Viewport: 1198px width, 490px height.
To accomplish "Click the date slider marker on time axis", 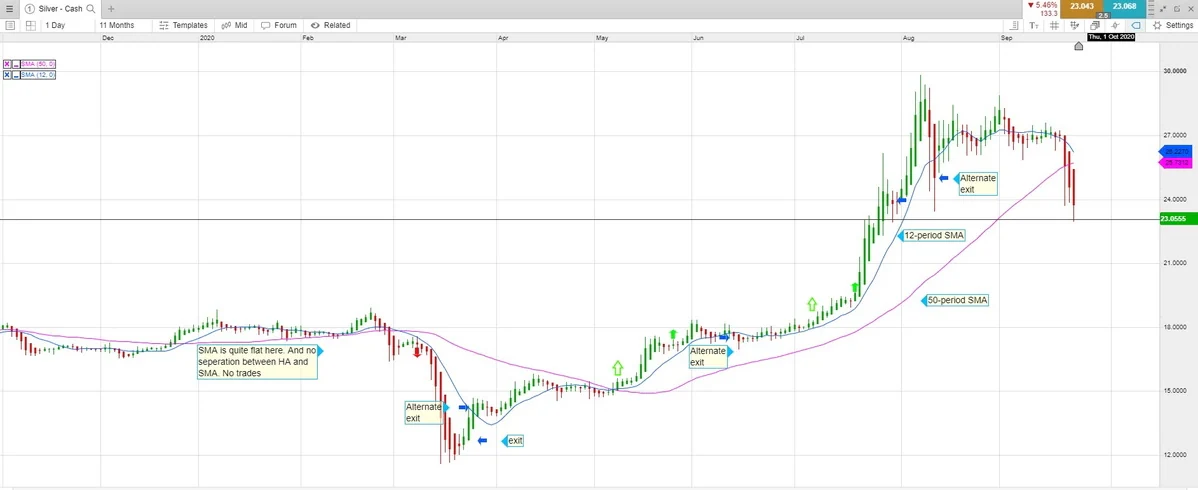I will click(1078, 46).
